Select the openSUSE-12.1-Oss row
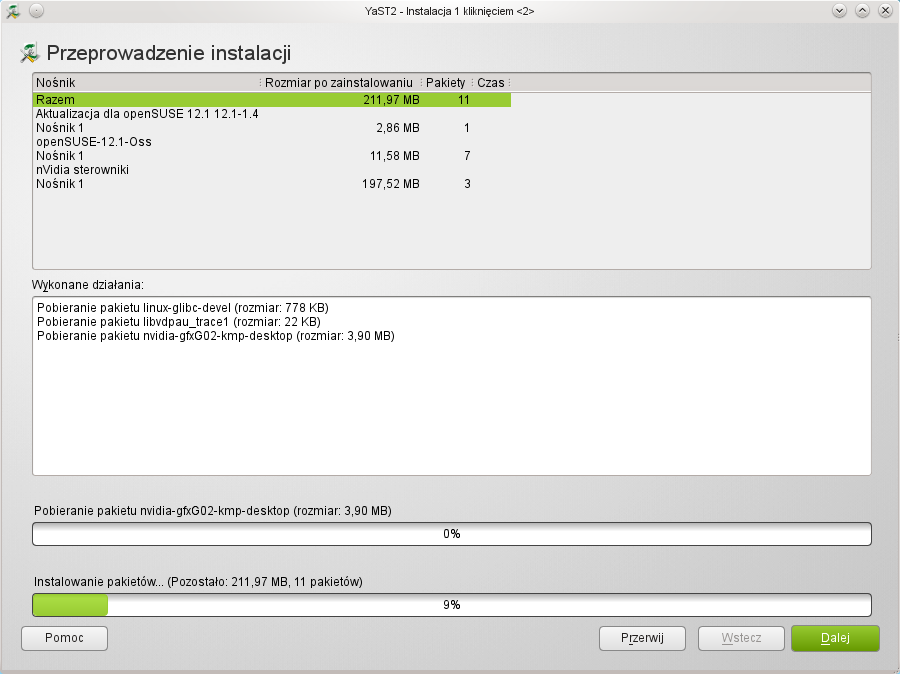The height and width of the screenshot is (674, 900). point(272,142)
